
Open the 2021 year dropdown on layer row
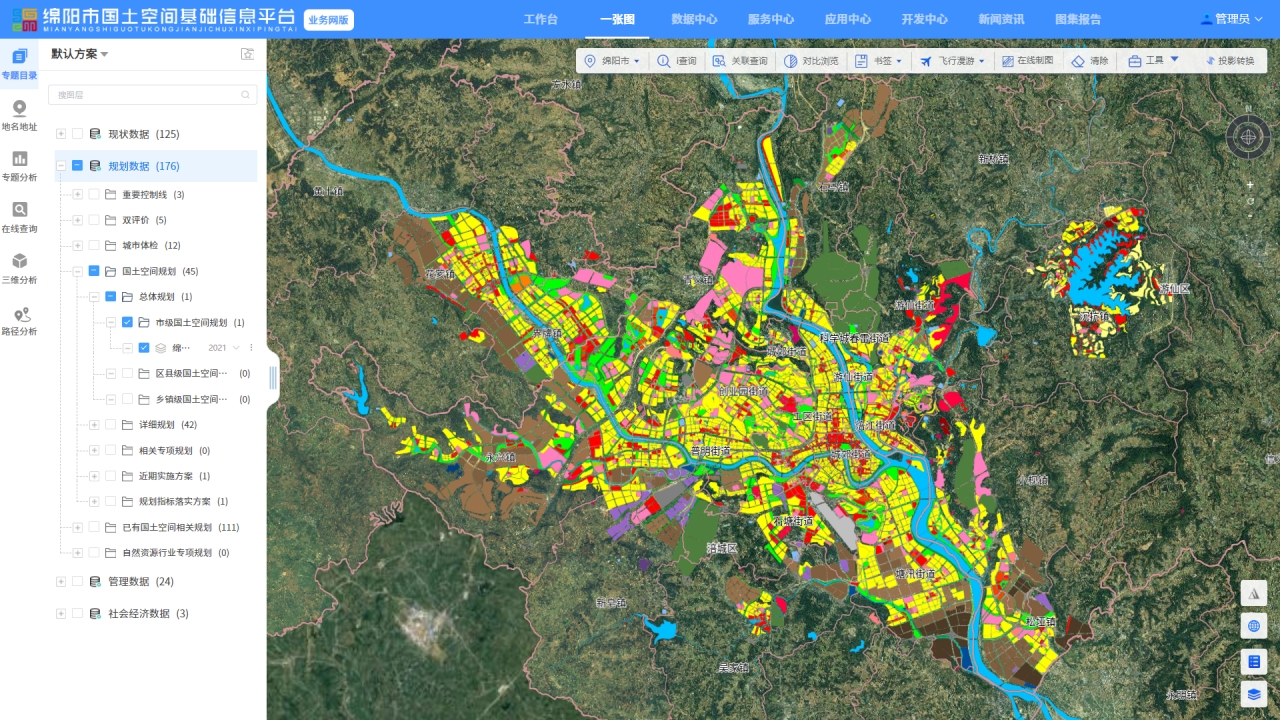(x=224, y=348)
